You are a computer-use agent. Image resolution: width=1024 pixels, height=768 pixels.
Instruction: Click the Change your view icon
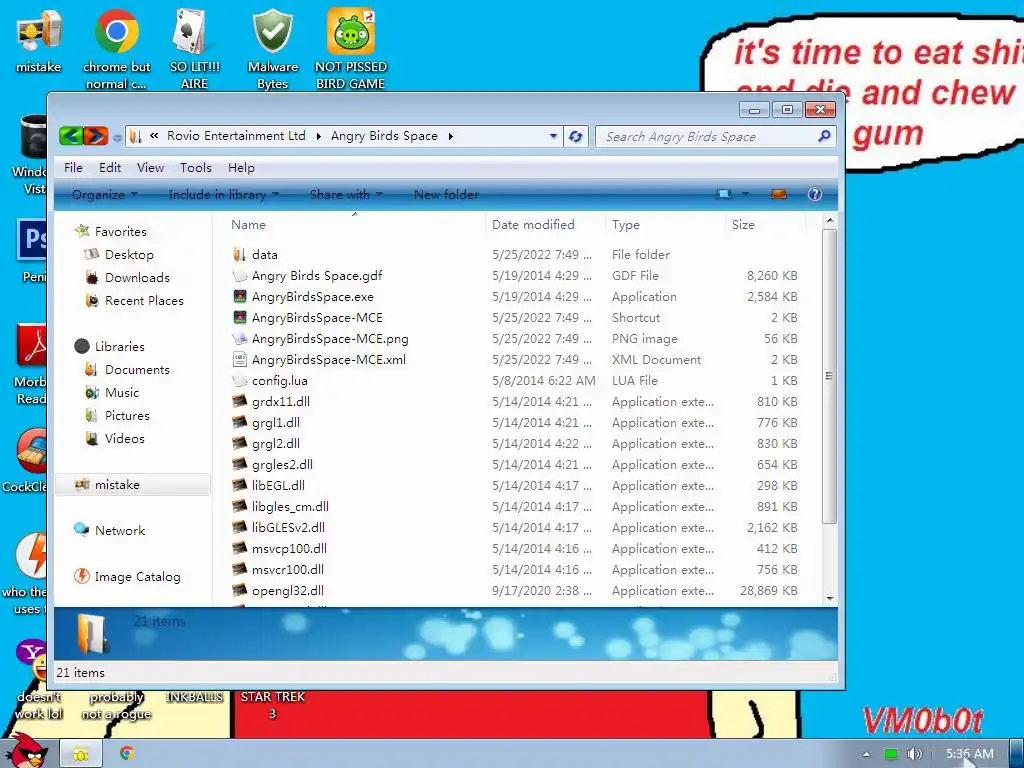click(724, 194)
